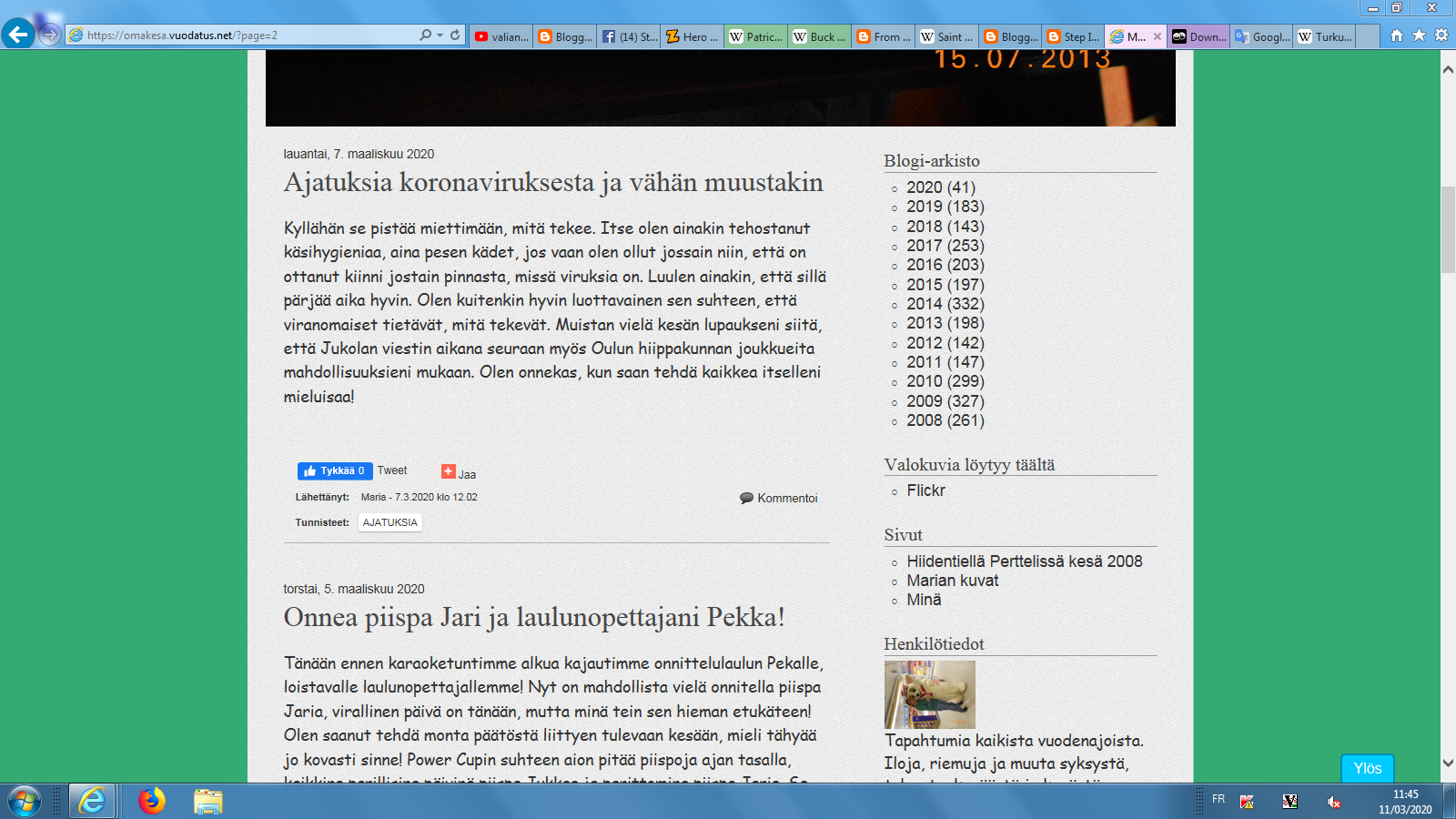Open the 2019 (183) archive
This screenshot has height=819, width=1456.
click(945, 207)
